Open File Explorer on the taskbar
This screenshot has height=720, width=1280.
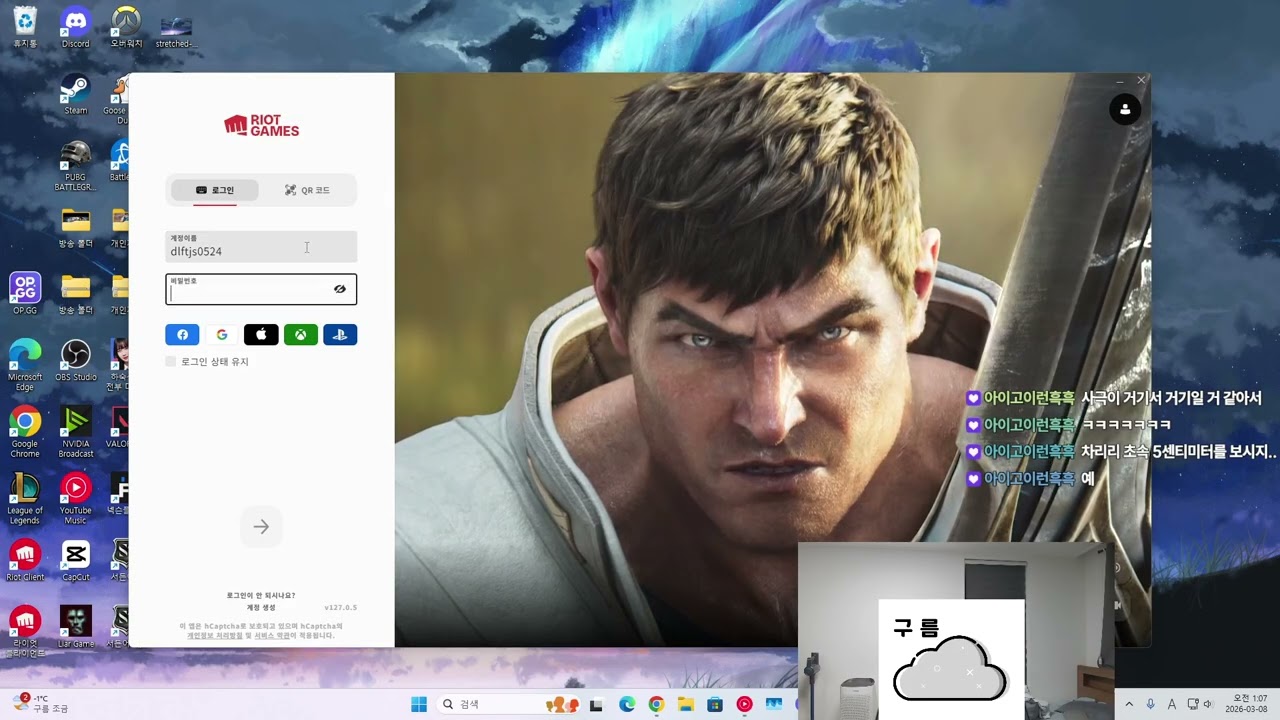[686, 704]
